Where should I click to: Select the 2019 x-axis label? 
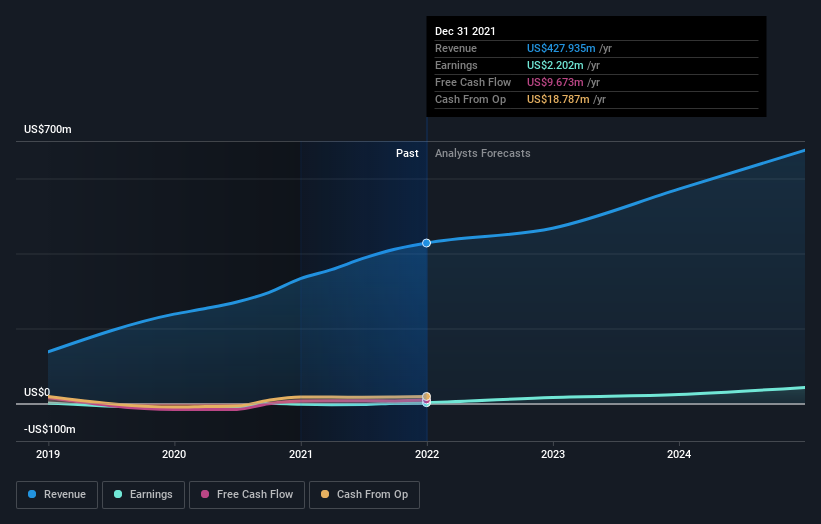point(48,454)
